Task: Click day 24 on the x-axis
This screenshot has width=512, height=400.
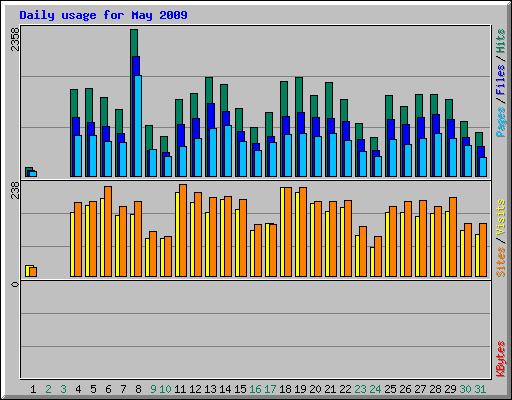Action: click(375, 389)
